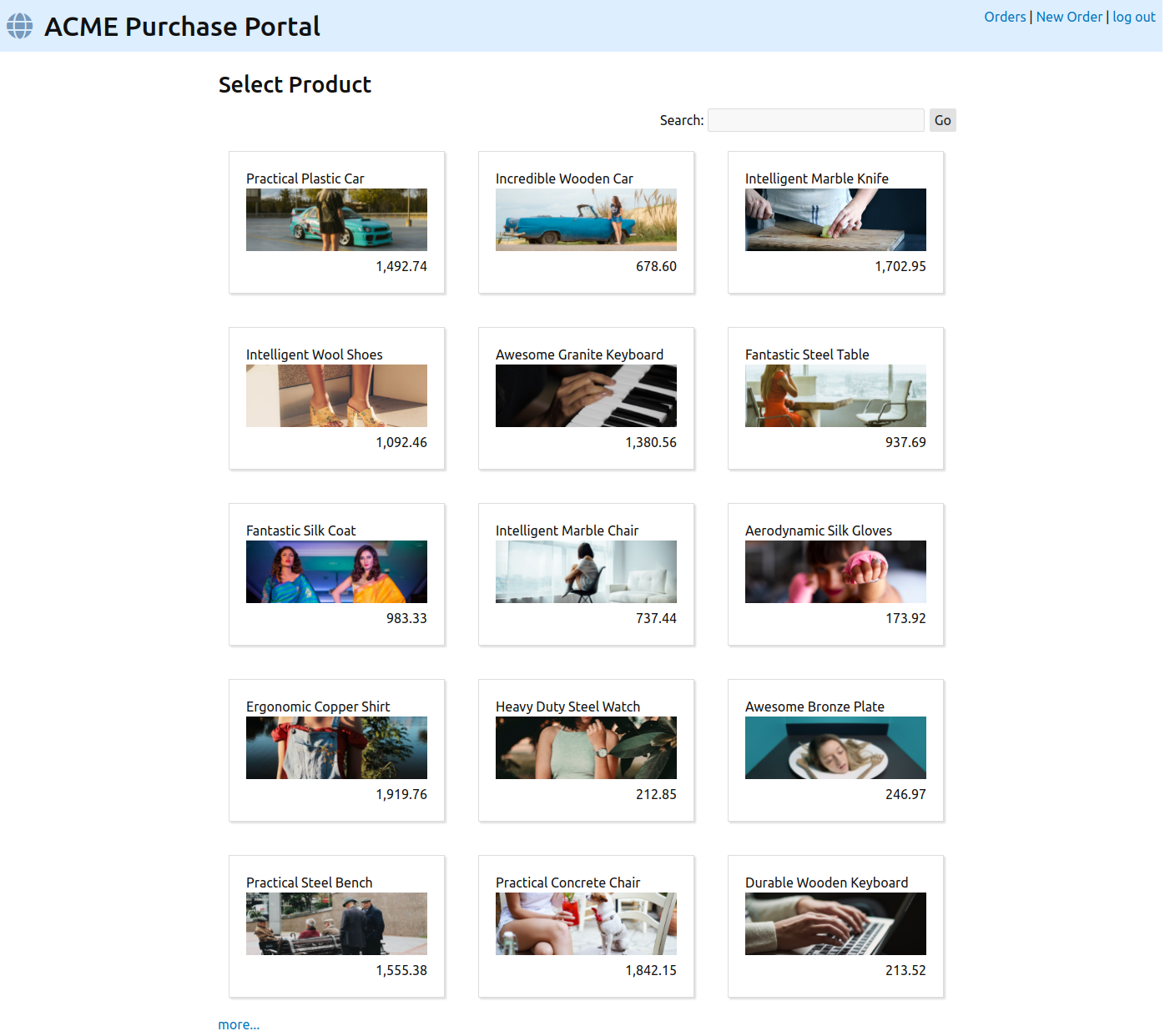Click the 'Practical Plastic Car' title text
Image resolution: width=1175 pixels, height=1036 pixels.
305,179
